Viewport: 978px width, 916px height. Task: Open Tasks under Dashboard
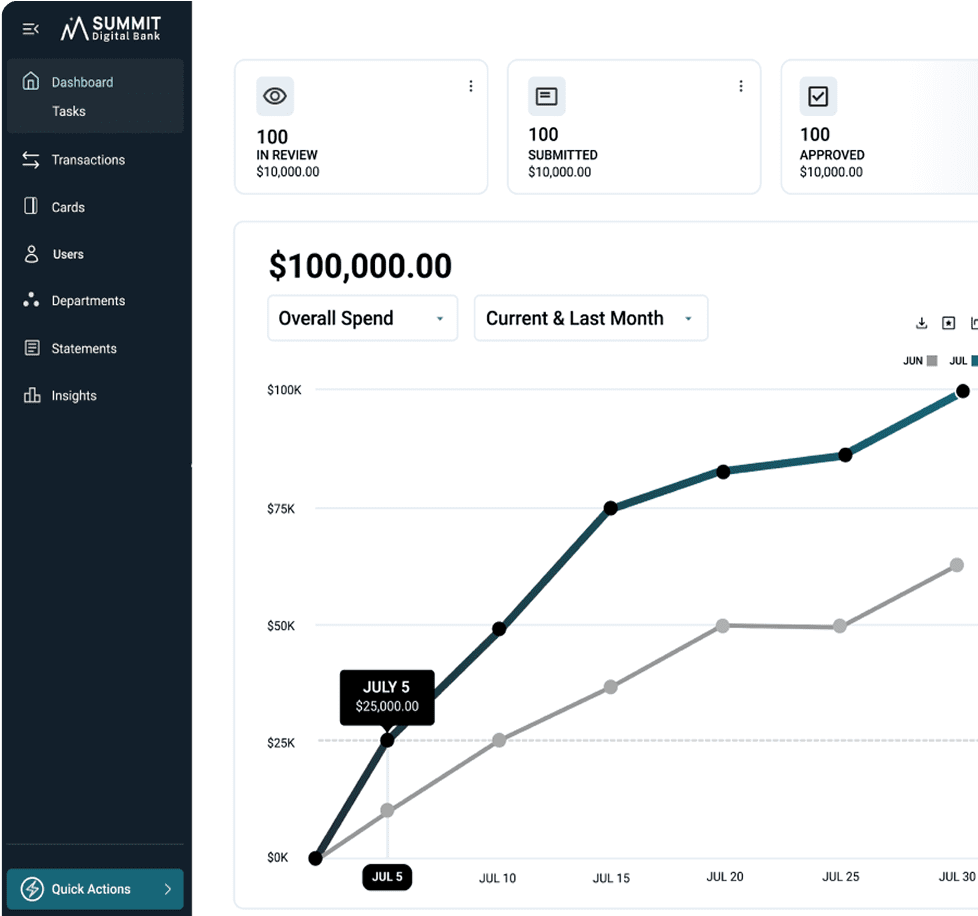[69, 111]
